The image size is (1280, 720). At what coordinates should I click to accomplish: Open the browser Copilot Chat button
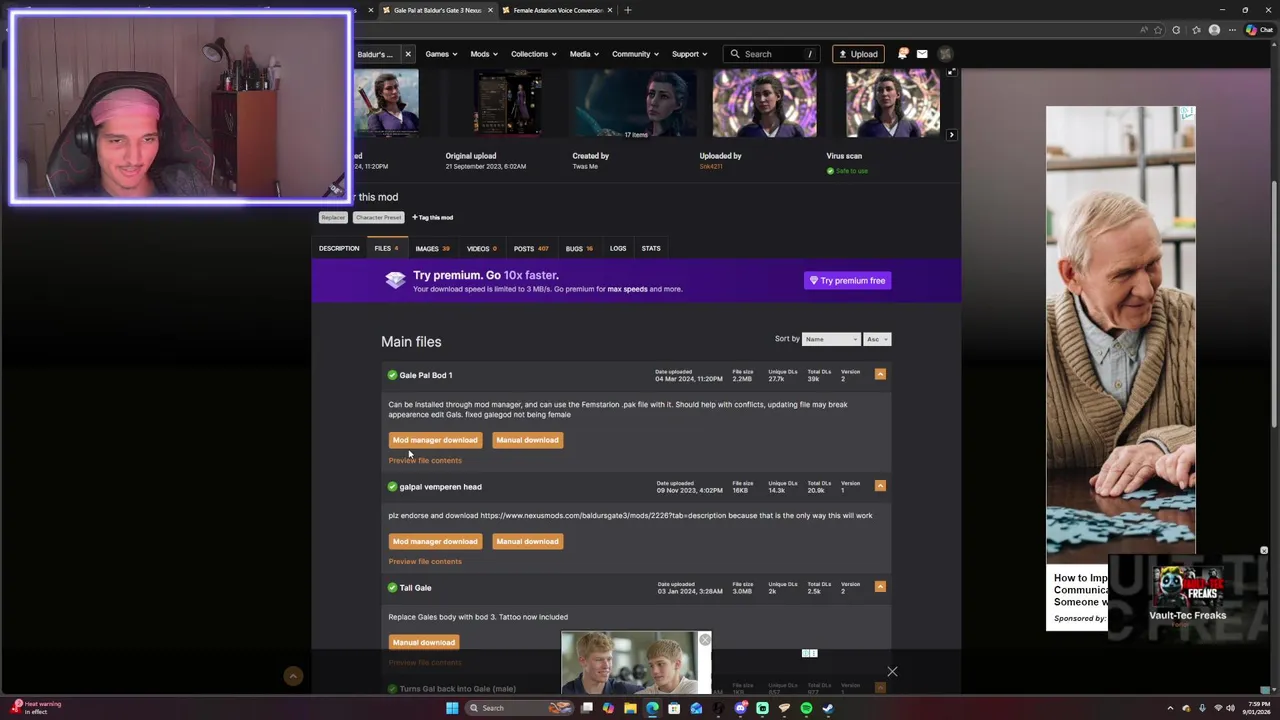click(x=1259, y=30)
